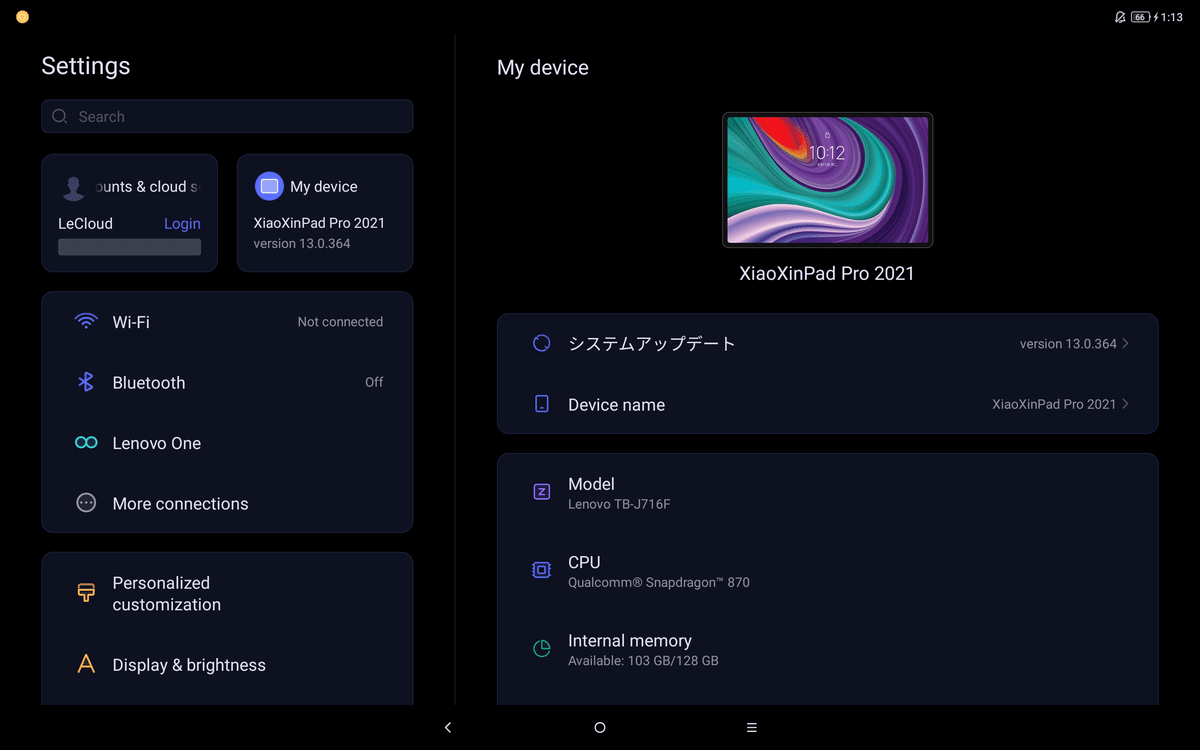Click the account avatar icon
The width and height of the screenshot is (1200, 750).
(x=72, y=186)
